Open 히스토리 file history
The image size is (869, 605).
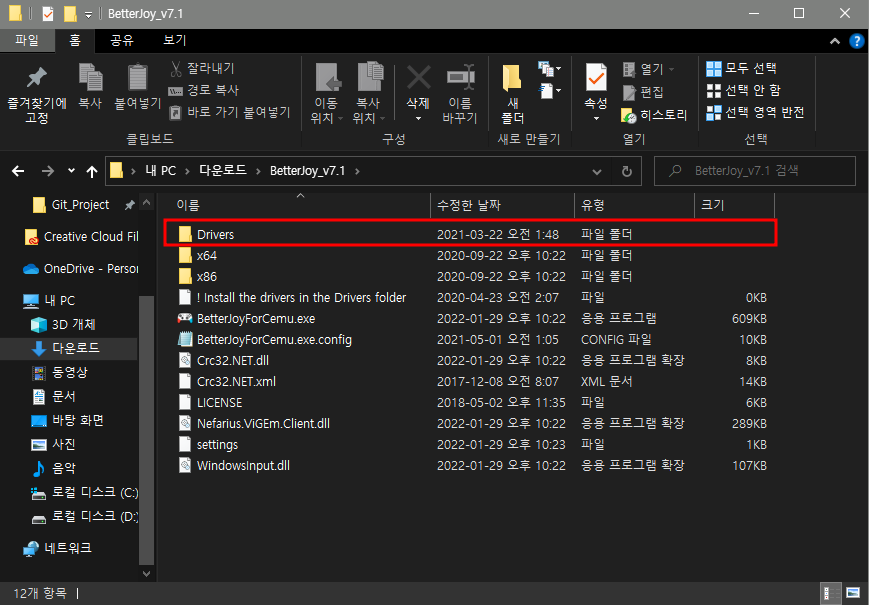coord(654,115)
